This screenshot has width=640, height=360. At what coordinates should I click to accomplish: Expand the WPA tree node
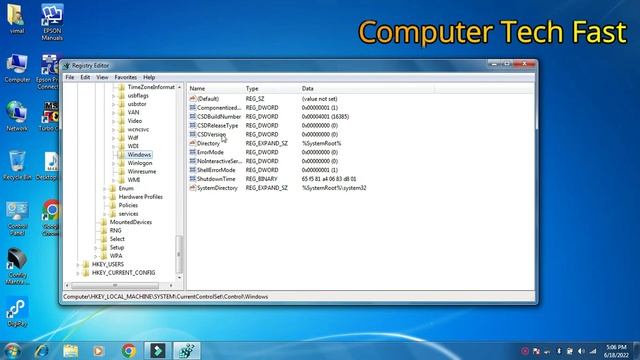pyautogui.click(x=96, y=256)
